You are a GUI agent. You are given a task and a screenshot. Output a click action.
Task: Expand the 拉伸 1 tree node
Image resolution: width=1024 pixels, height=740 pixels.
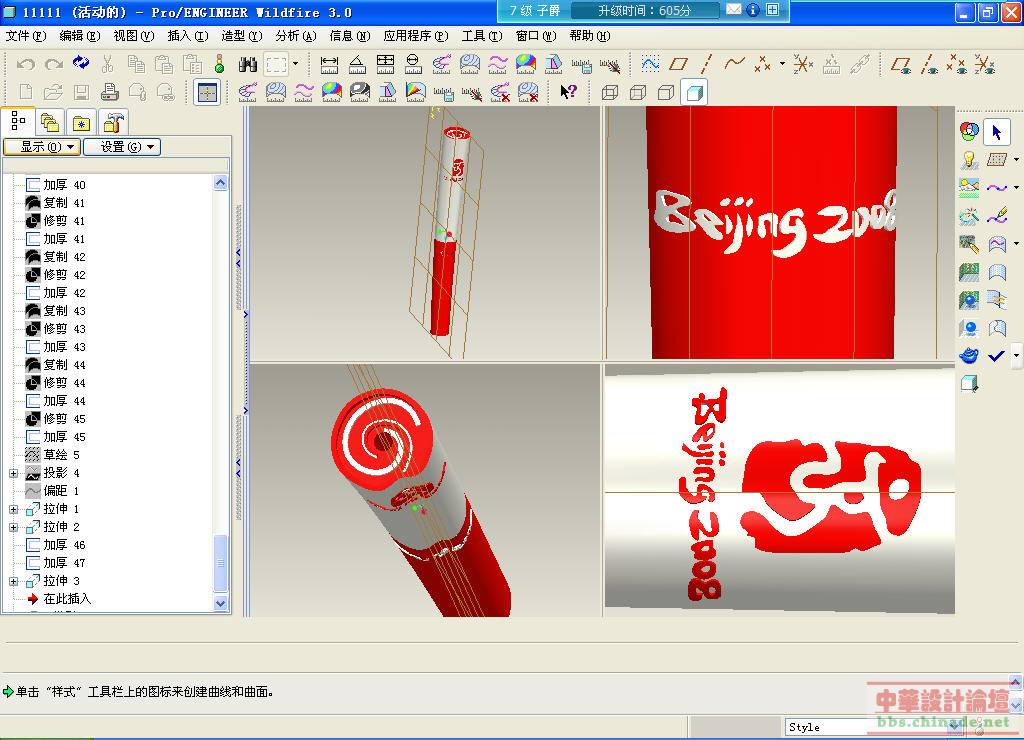[x=14, y=509]
